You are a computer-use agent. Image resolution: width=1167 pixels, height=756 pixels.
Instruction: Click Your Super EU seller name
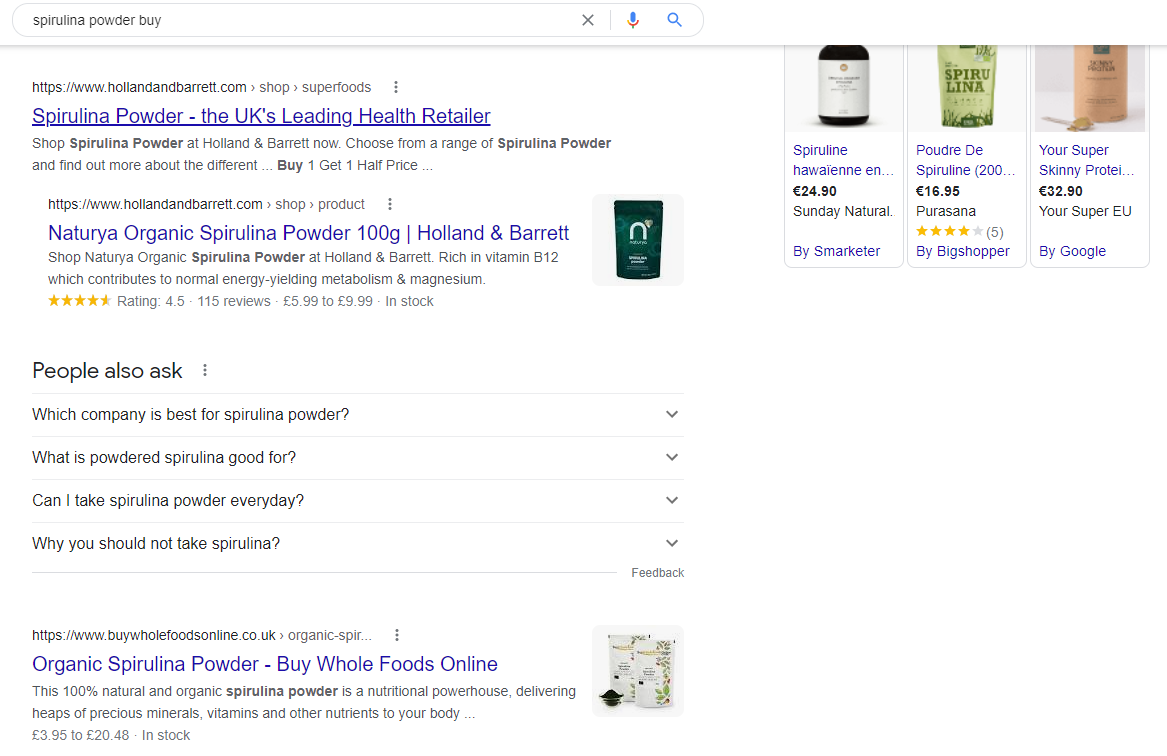click(x=1084, y=211)
